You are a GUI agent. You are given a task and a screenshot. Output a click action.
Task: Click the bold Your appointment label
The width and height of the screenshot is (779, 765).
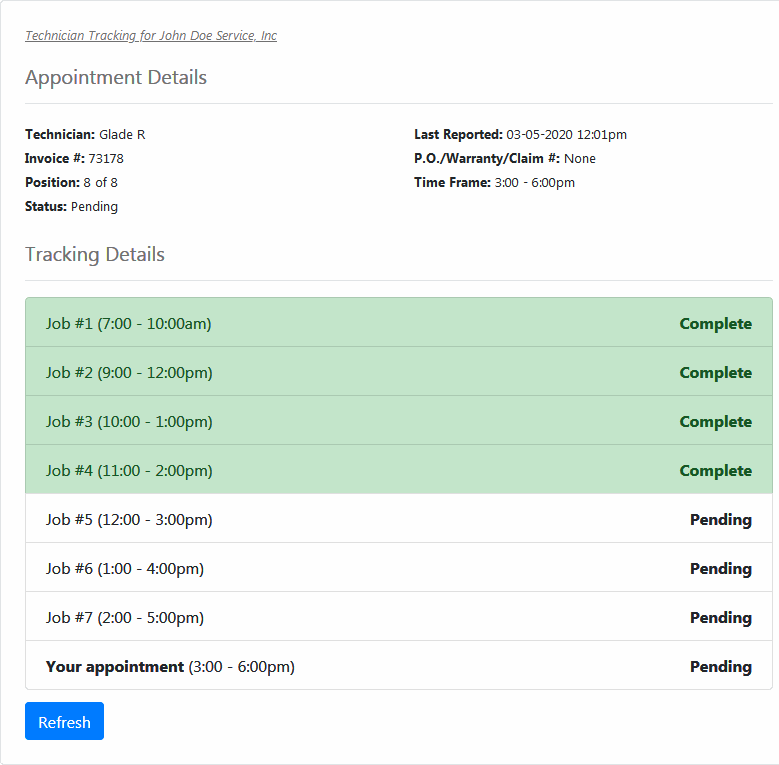(115, 667)
